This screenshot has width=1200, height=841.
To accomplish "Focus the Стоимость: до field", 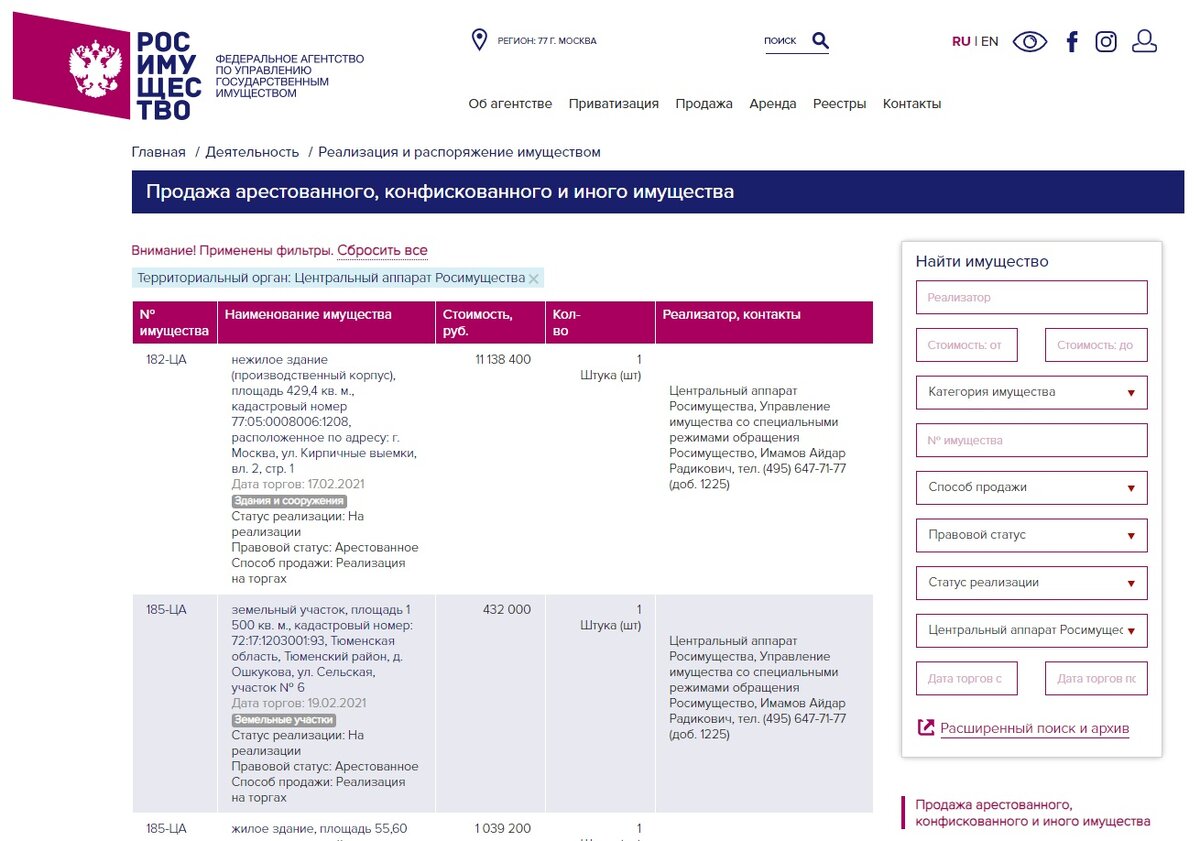I will [x=1096, y=345].
